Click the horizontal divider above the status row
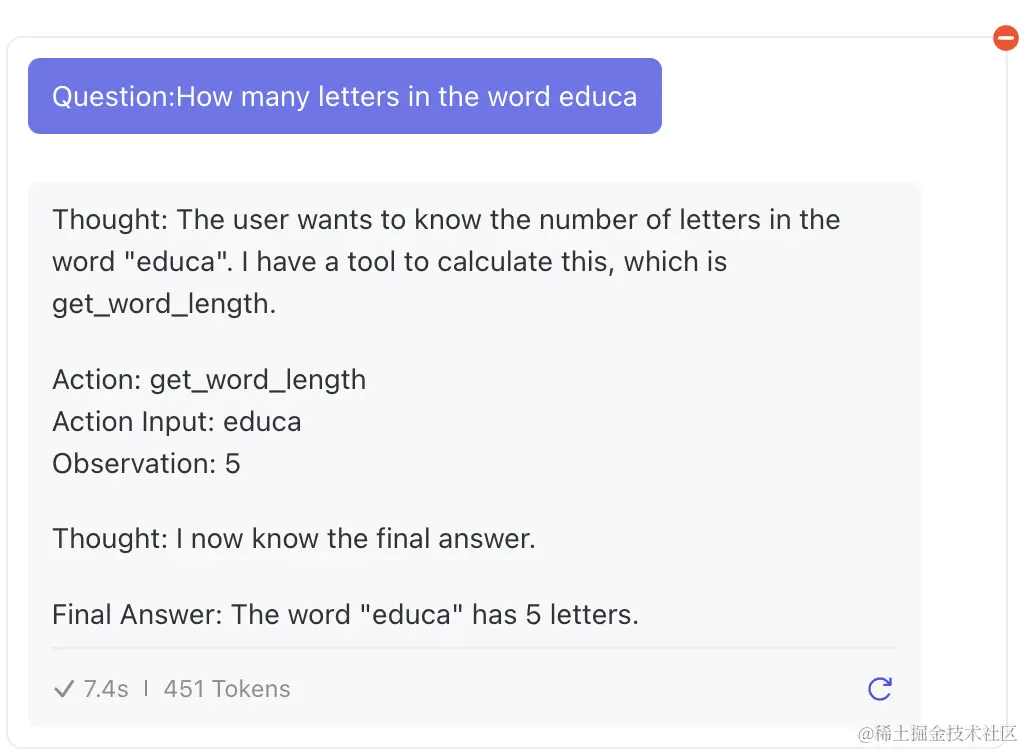 click(475, 648)
